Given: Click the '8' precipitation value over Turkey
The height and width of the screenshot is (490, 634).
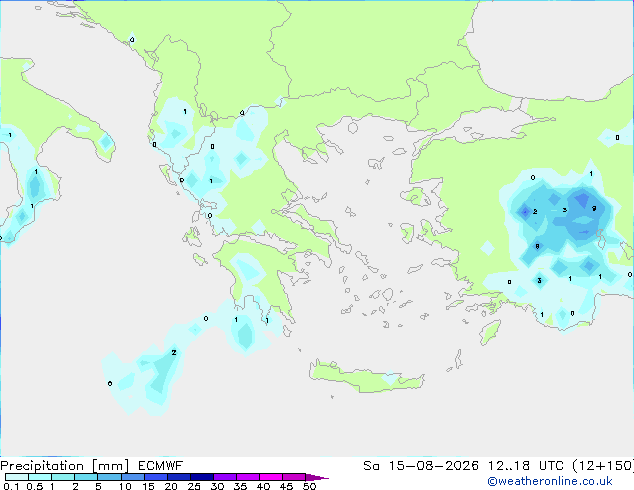Looking at the screenshot, I should [x=537, y=246].
